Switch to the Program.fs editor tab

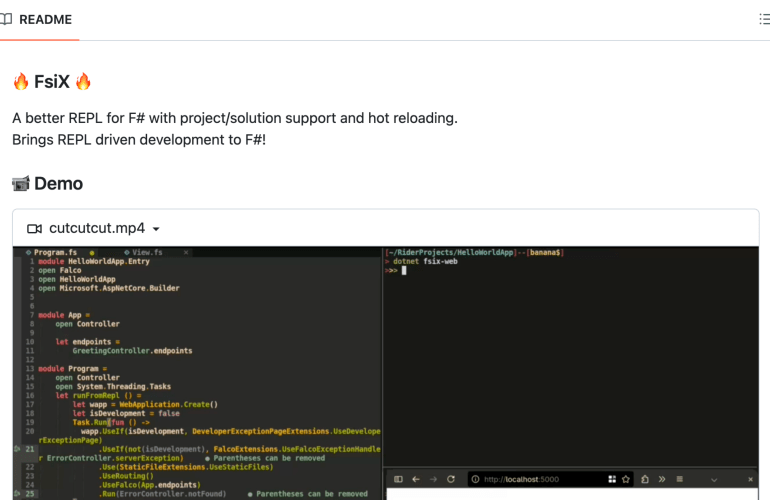(55, 253)
